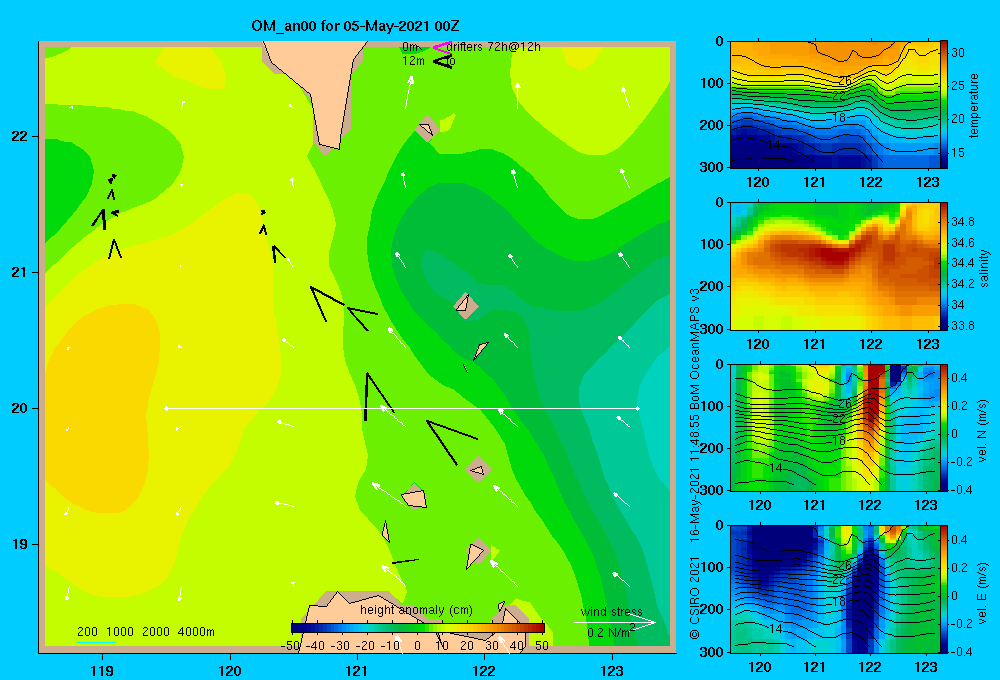Click tick value 34.8 on salinity scale
Screen dimensions: 1000x680
962,222
